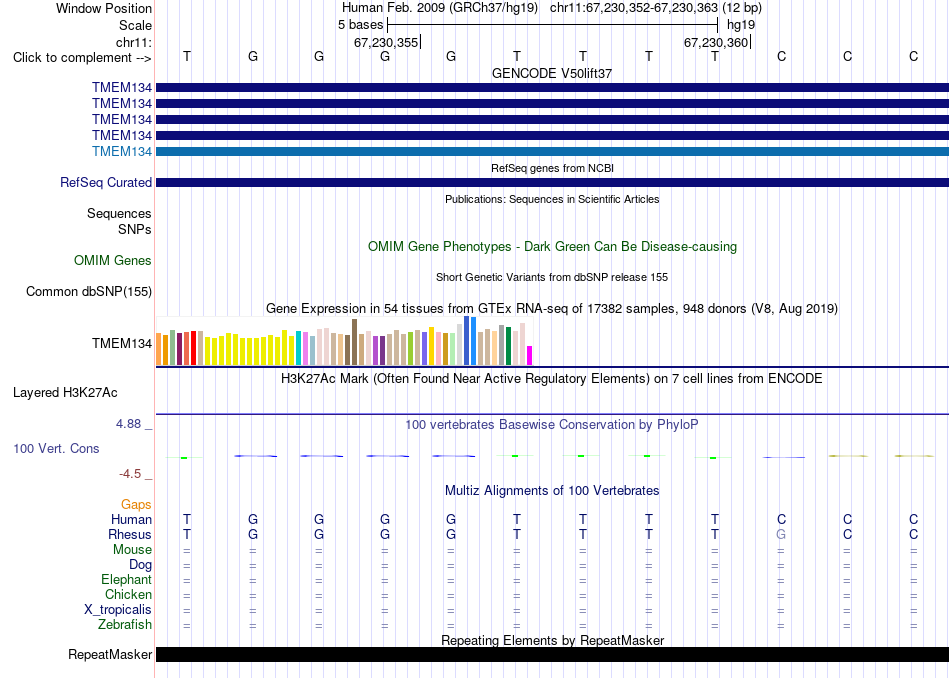Click the faded mismatched G in Rhesus row
This screenshot has width=950, height=678.
click(x=781, y=535)
